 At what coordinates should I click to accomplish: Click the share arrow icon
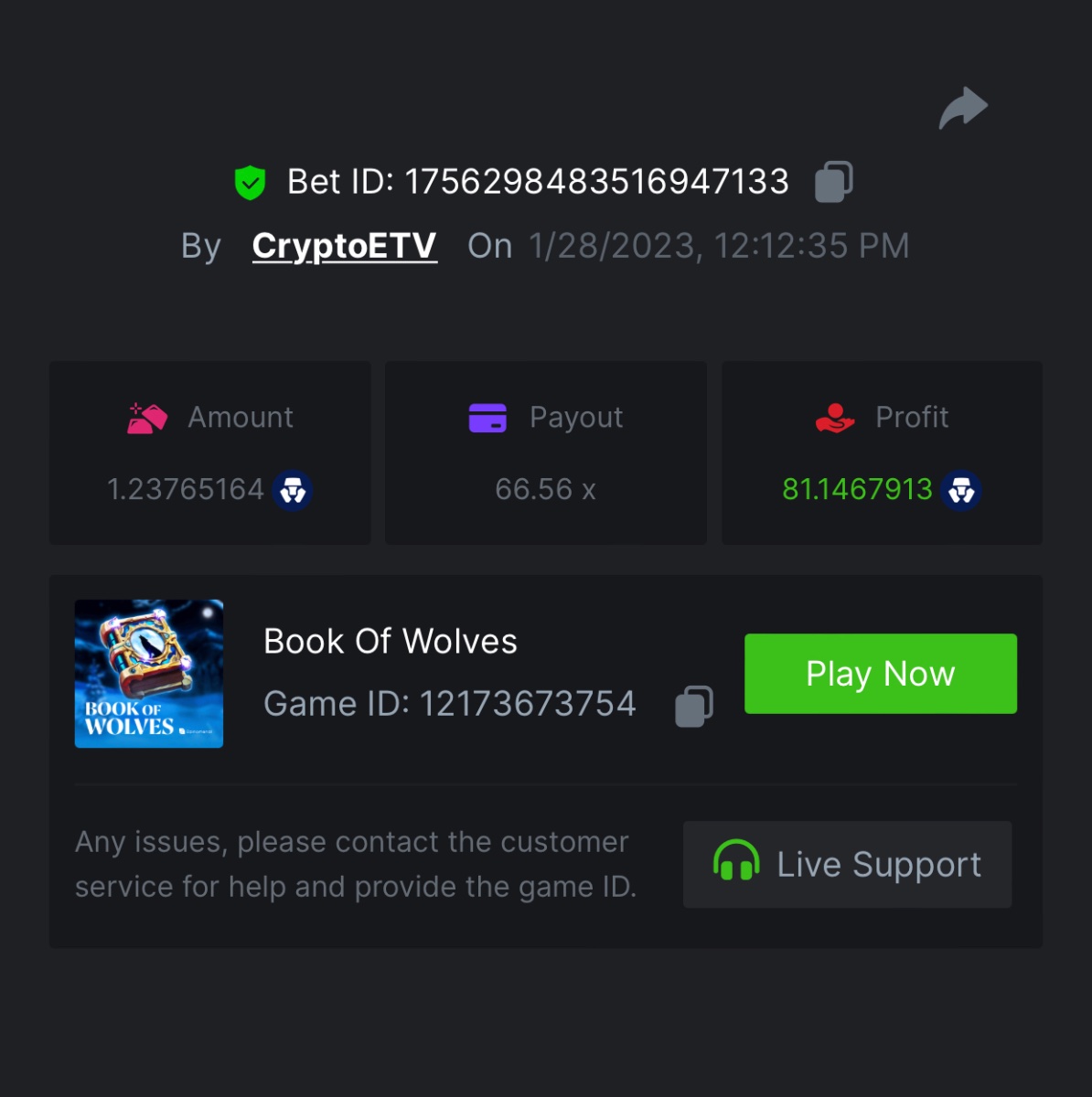[x=963, y=108]
